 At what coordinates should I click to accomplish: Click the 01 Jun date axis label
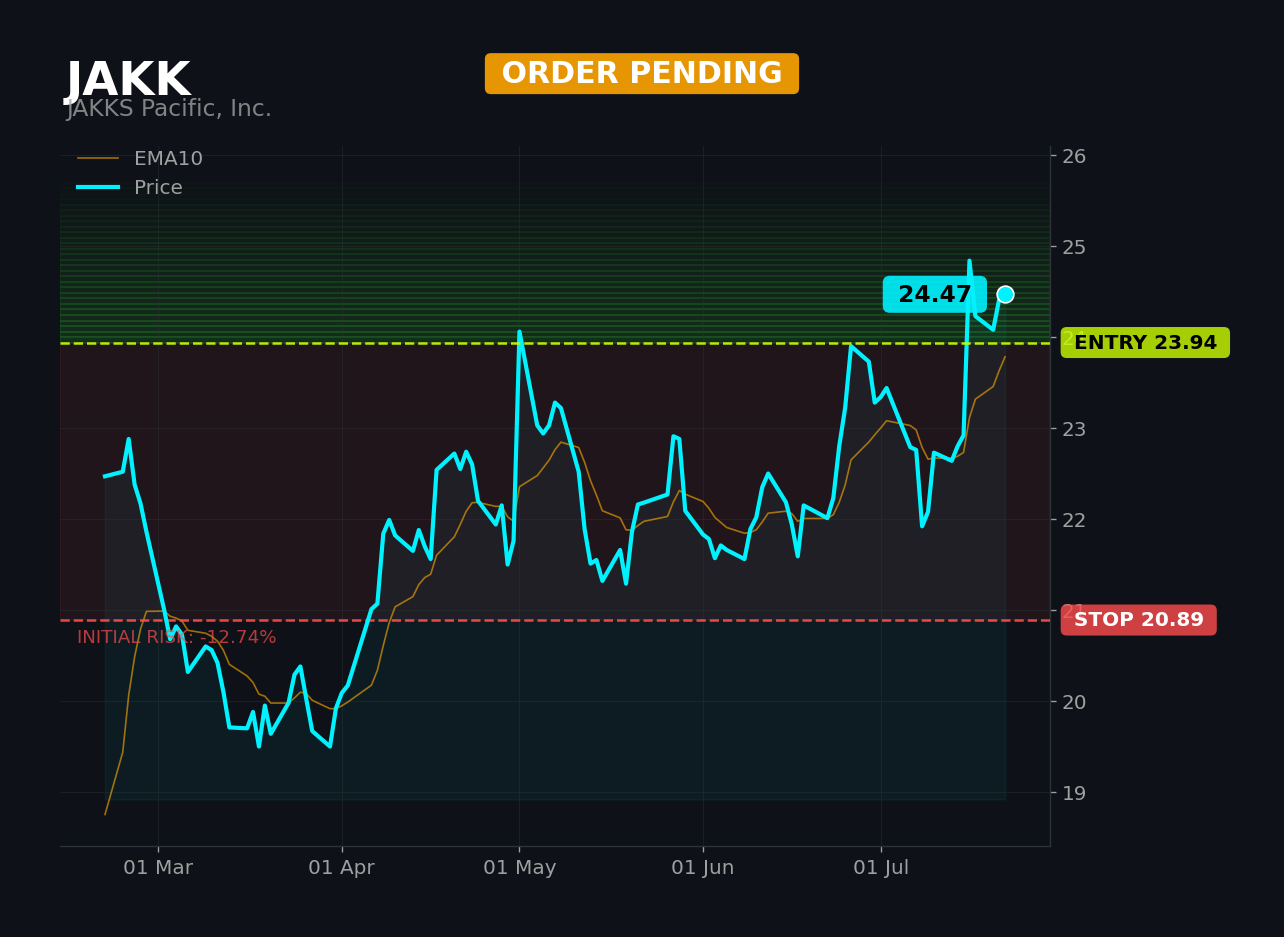703,868
